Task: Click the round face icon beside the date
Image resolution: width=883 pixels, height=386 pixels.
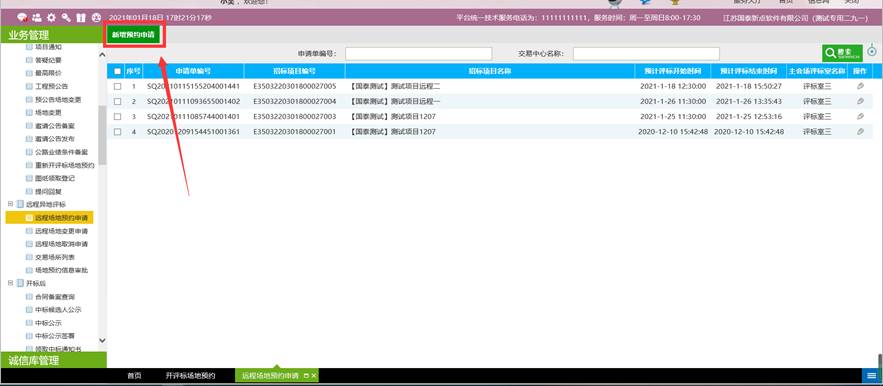Action: 96,18
